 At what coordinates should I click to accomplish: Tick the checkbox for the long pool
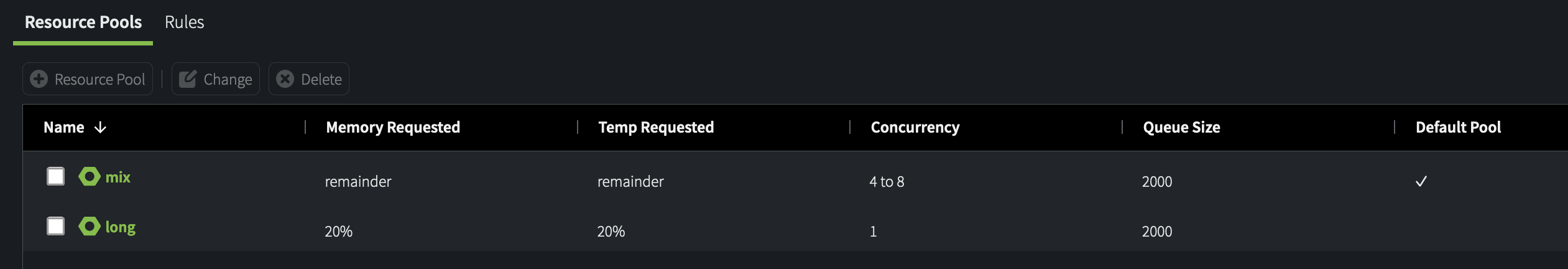[x=56, y=226]
